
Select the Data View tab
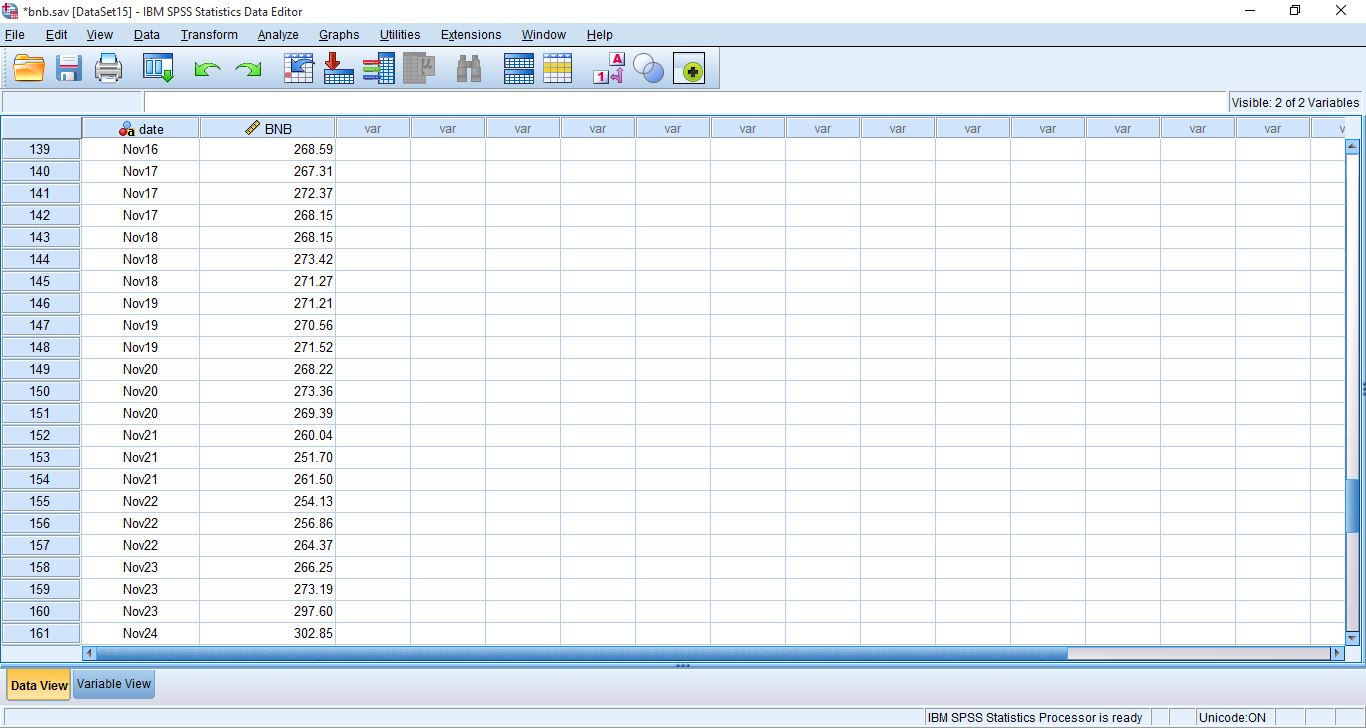click(39, 685)
